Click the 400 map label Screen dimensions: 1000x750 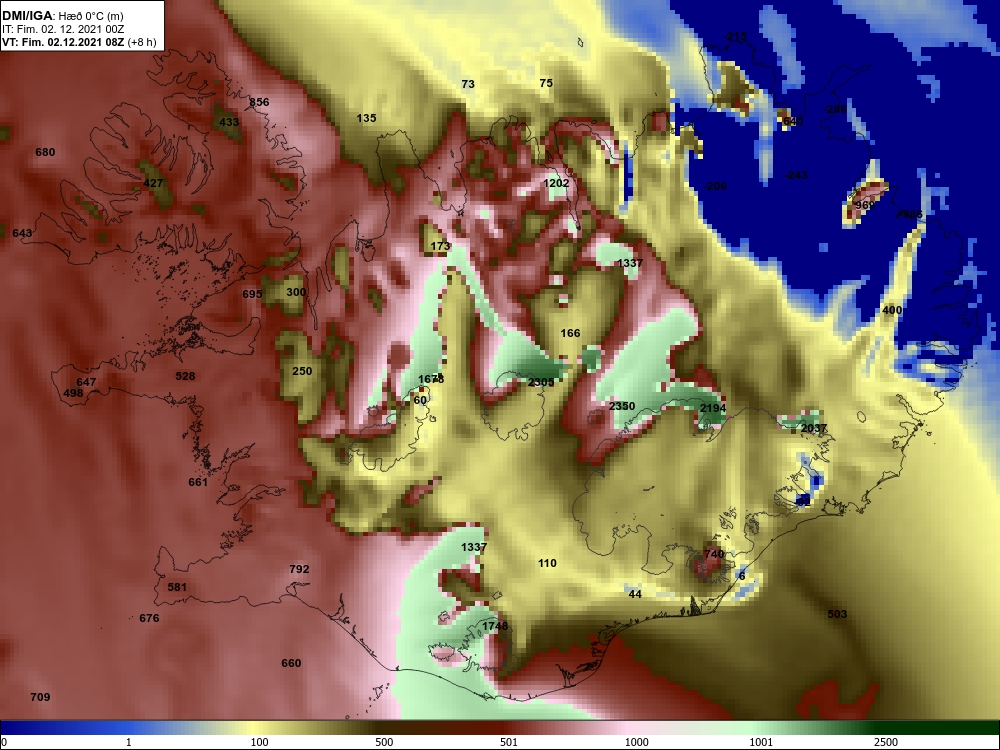892,311
